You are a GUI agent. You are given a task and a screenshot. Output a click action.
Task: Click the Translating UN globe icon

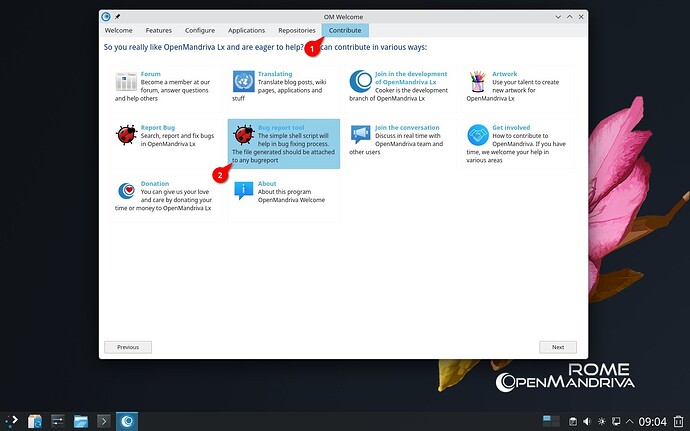(244, 81)
